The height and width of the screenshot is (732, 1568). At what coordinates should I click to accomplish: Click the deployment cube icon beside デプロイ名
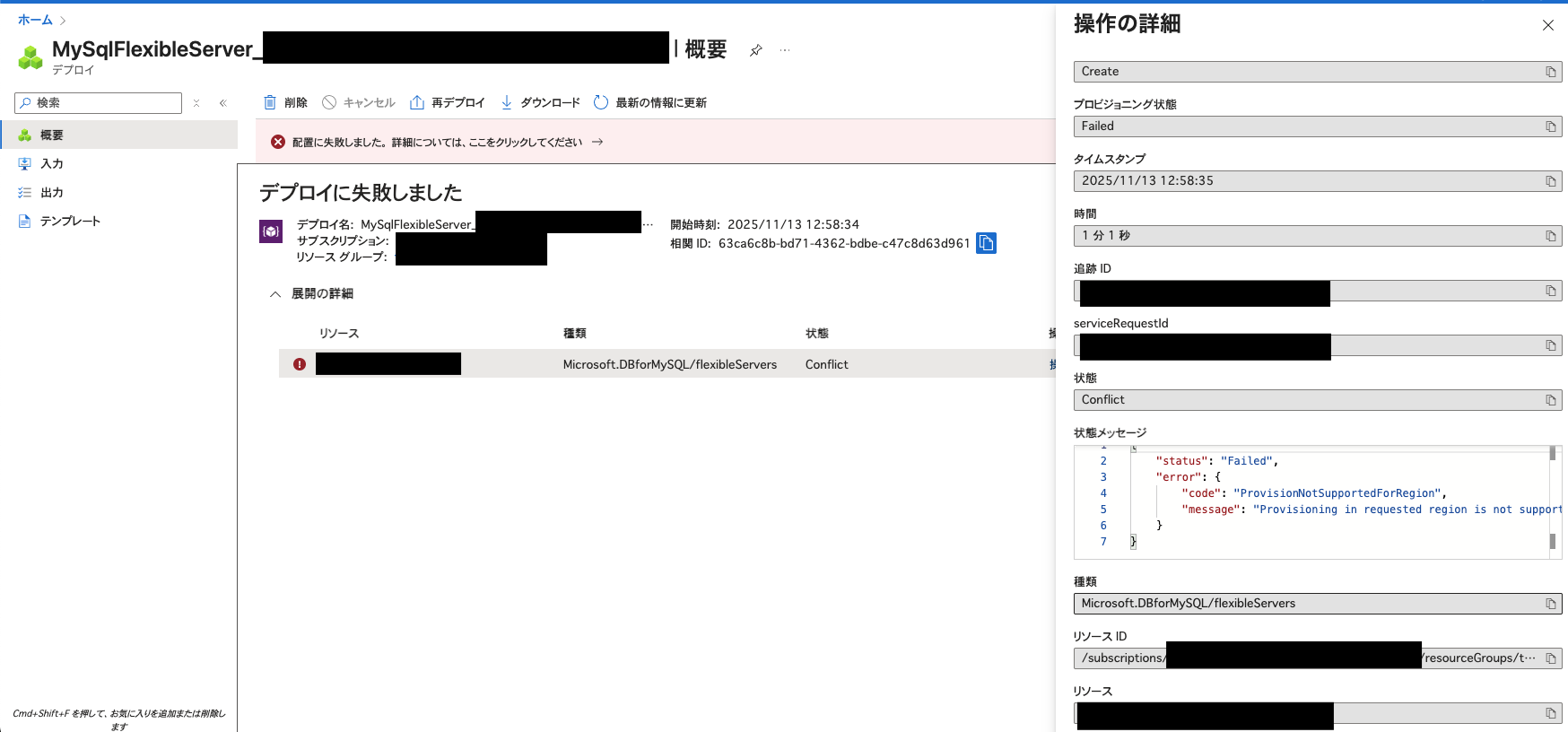point(271,231)
